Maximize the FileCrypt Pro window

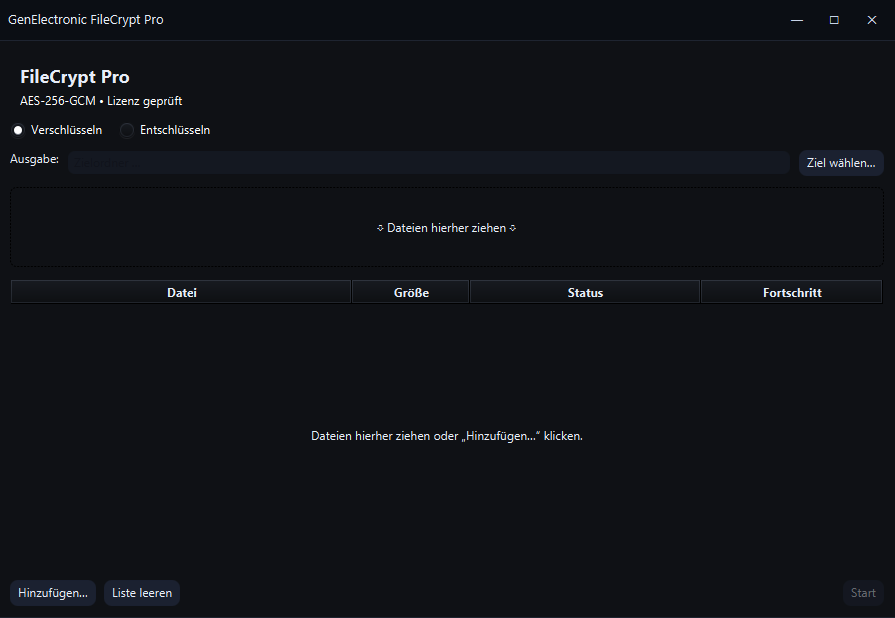[834, 20]
